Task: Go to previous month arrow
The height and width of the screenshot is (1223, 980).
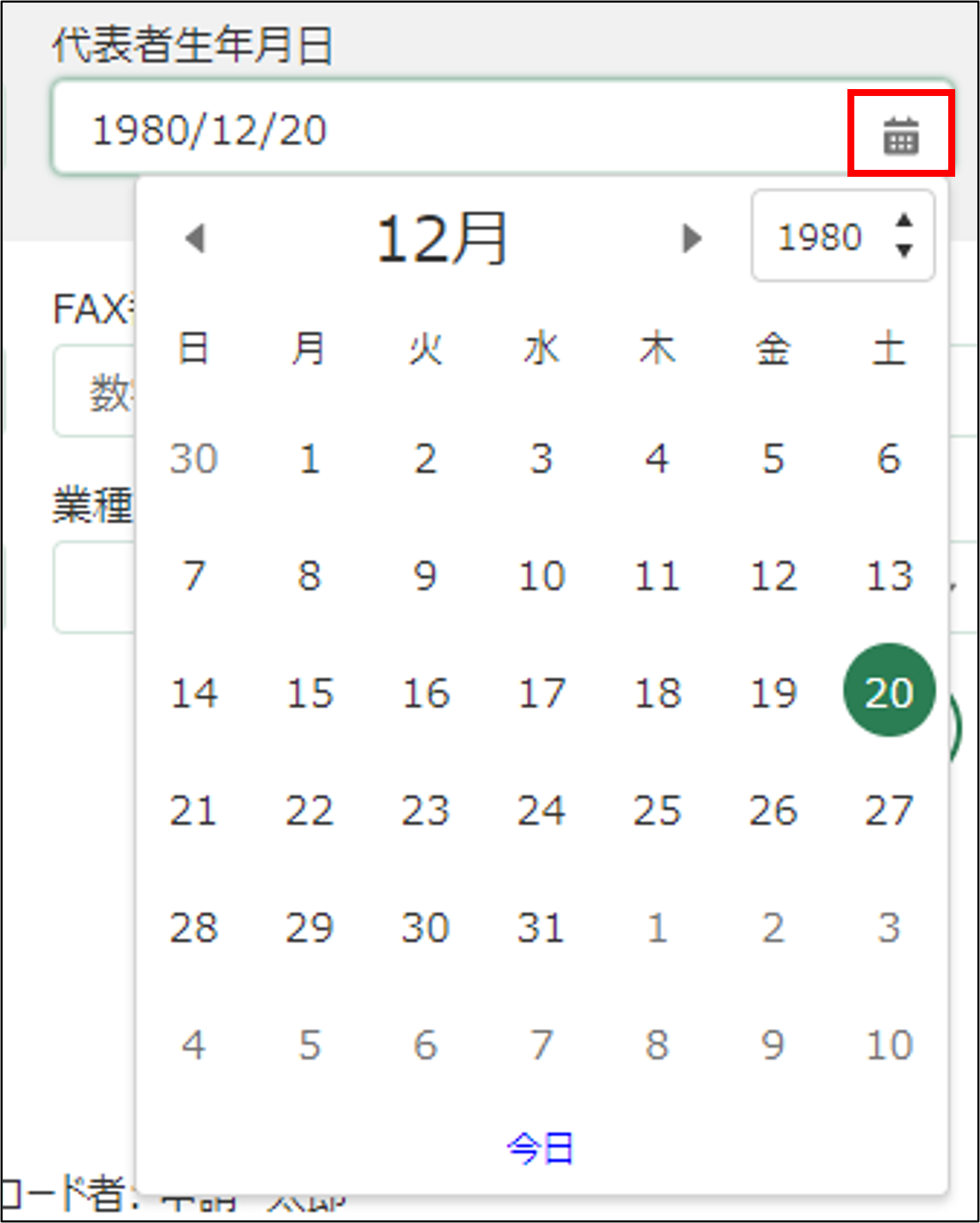Action: (x=195, y=239)
